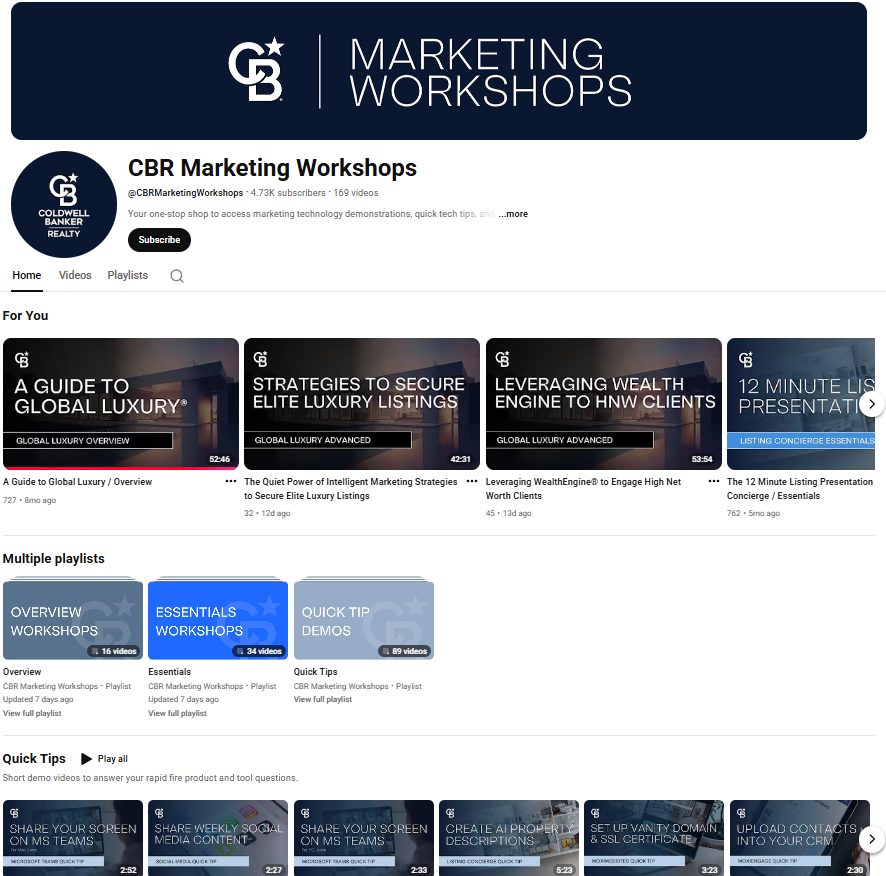886x876 pixels.
Task: Click the red watch-progress bar on Global Luxury video
Action: pyautogui.click(x=121, y=468)
